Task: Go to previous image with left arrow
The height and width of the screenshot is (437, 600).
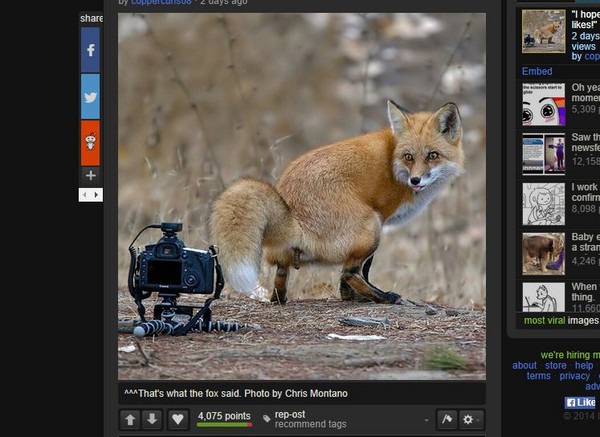Action: (85, 195)
